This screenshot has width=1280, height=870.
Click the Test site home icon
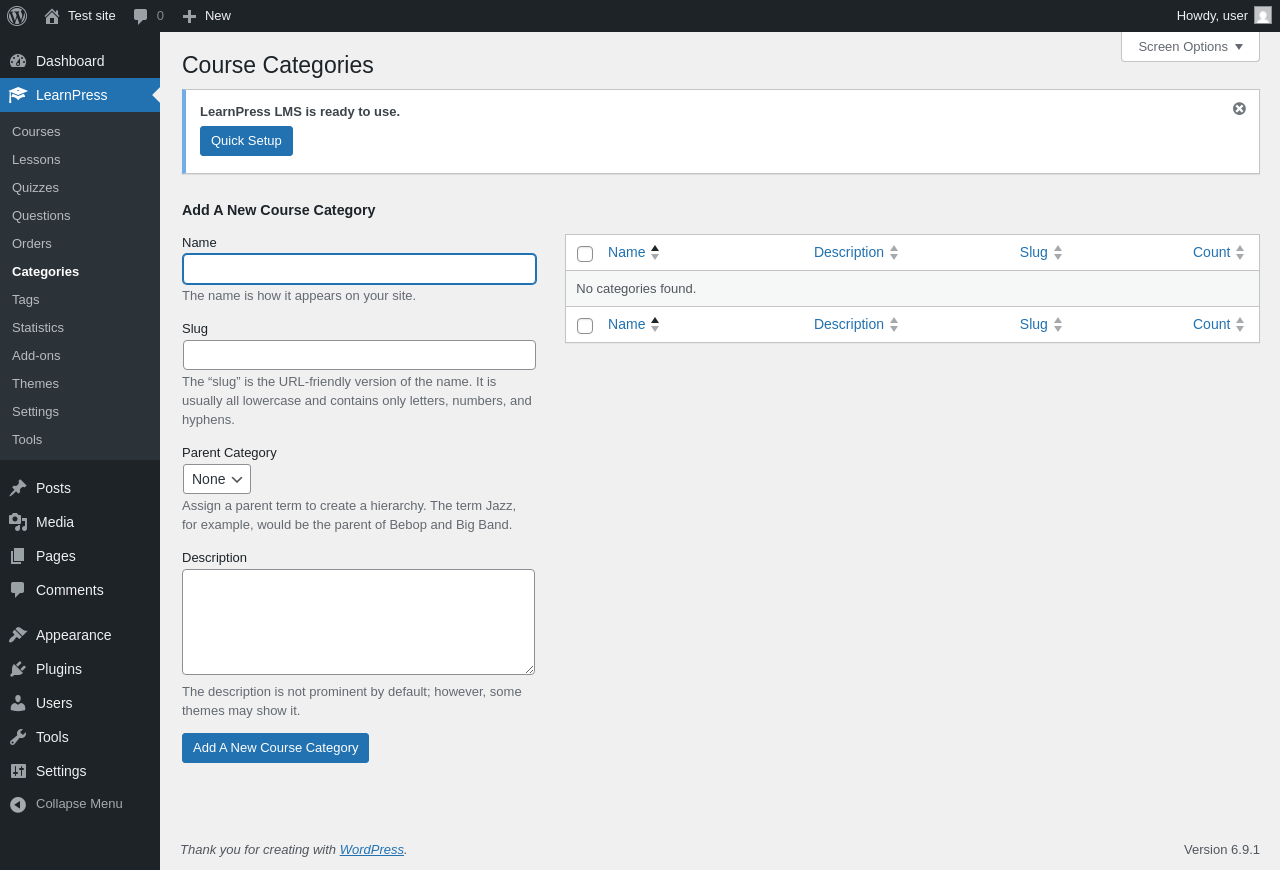click(52, 16)
